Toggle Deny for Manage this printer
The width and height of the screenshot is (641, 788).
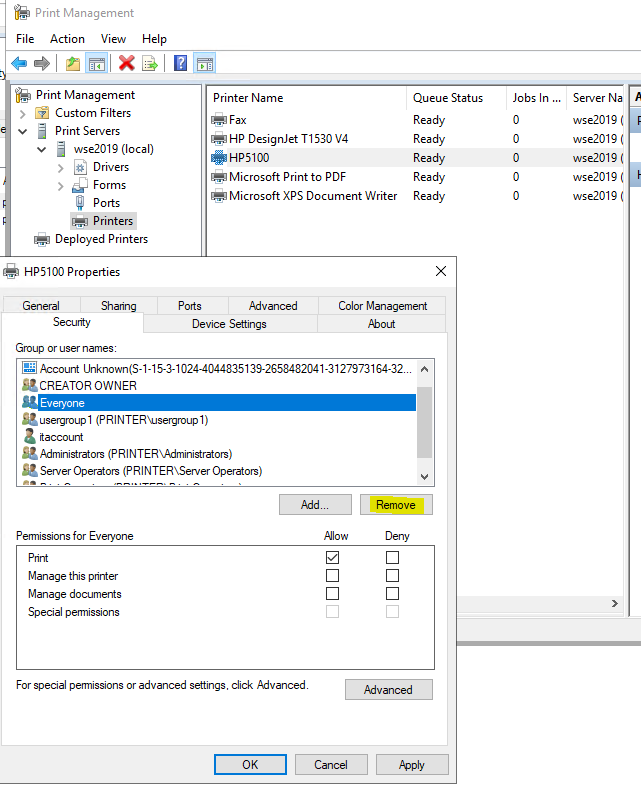pyautogui.click(x=392, y=575)
